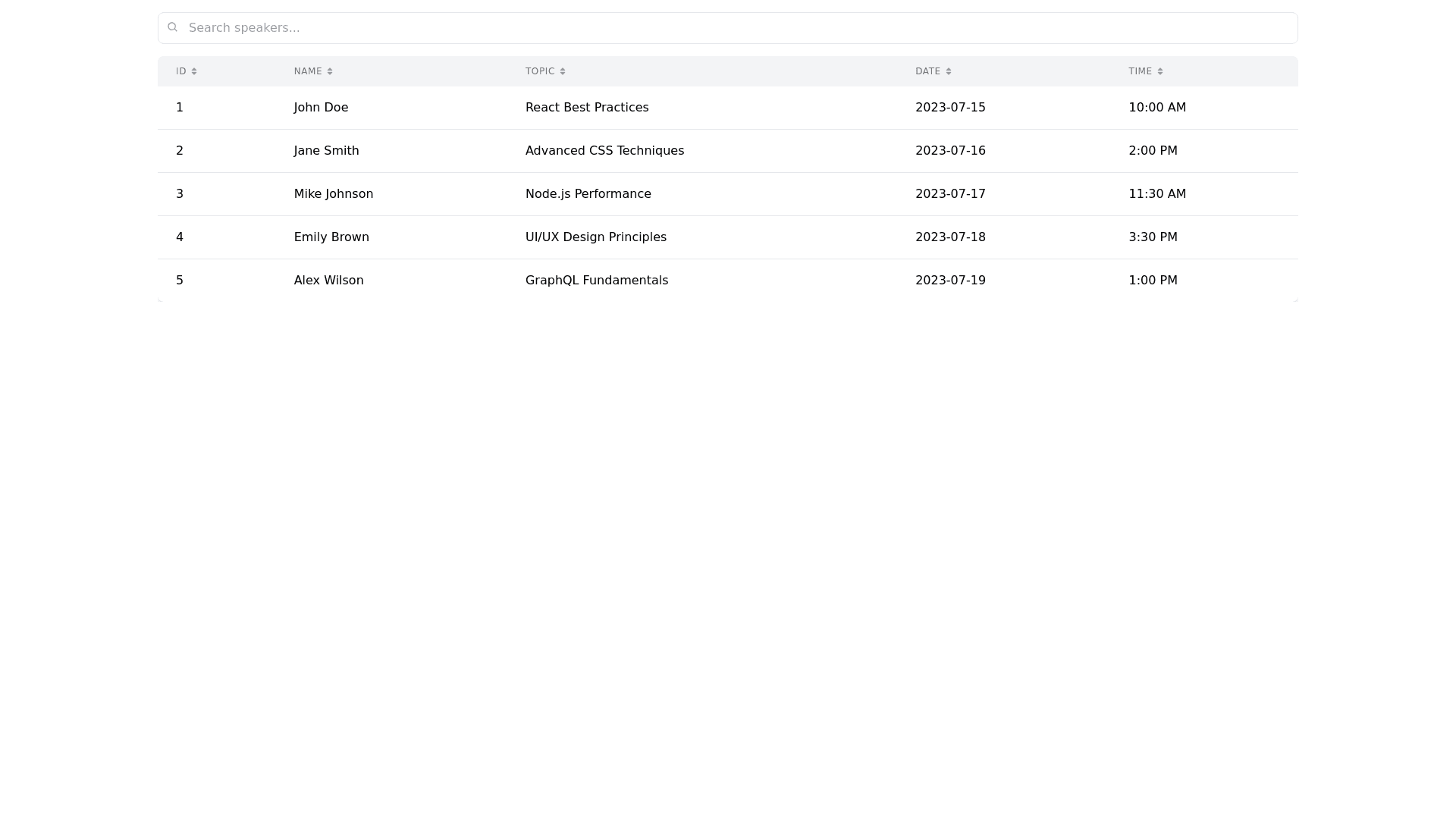Click the sort arrows beside ID
Screen dimensions: 1456x819
pyautogui.click(x=194, y=71)
